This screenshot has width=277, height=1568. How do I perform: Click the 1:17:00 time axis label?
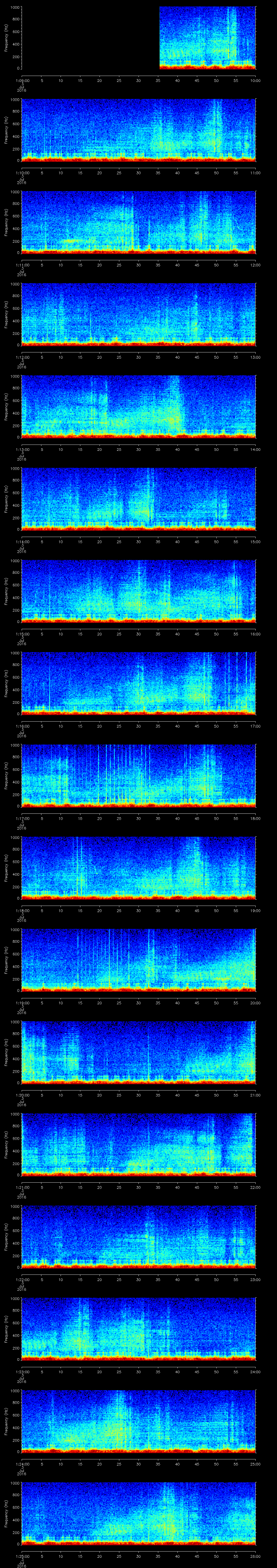[x=21, y=818]
